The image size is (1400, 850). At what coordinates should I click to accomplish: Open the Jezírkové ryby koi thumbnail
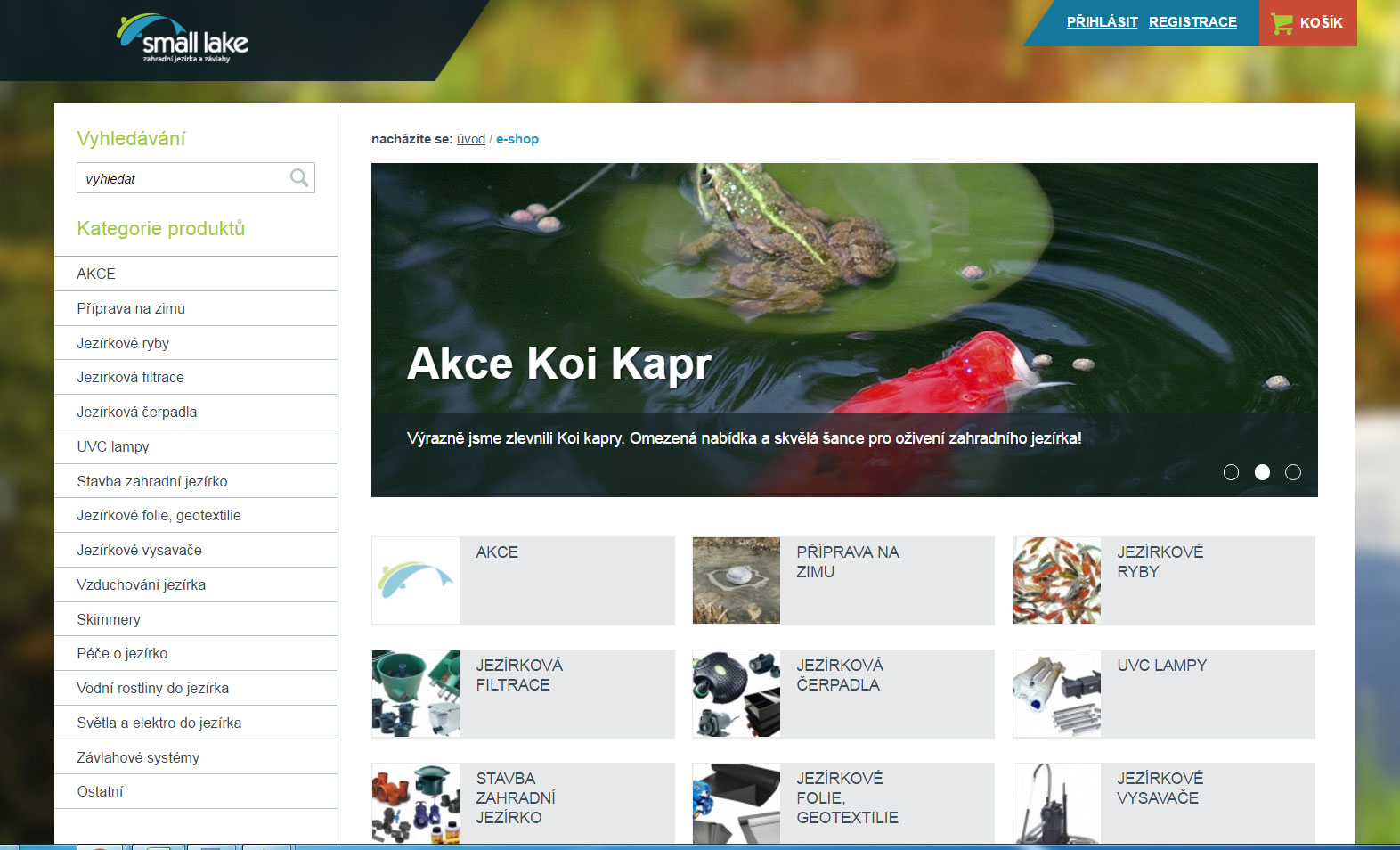tap(1057, 581)
